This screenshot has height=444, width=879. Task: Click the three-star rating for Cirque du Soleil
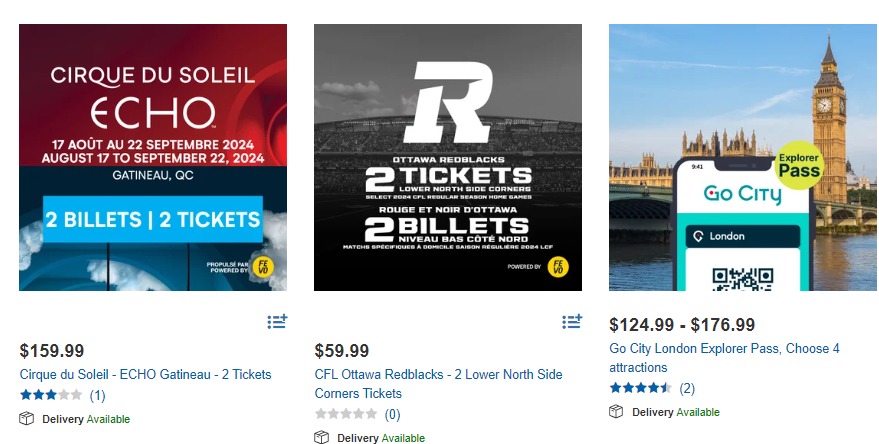click(51, 395)
